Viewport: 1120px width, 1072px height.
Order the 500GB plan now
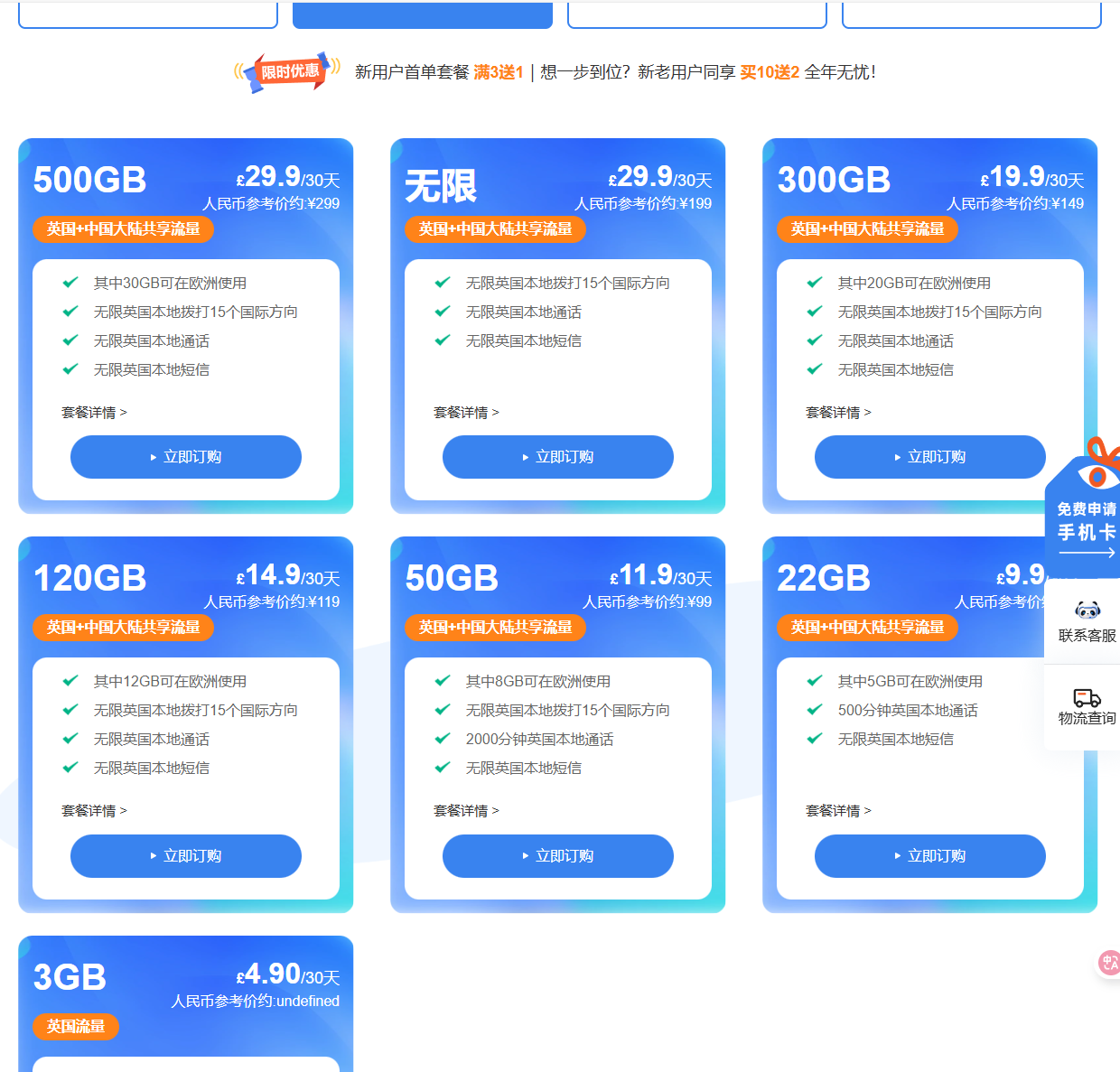pos(186,457)
